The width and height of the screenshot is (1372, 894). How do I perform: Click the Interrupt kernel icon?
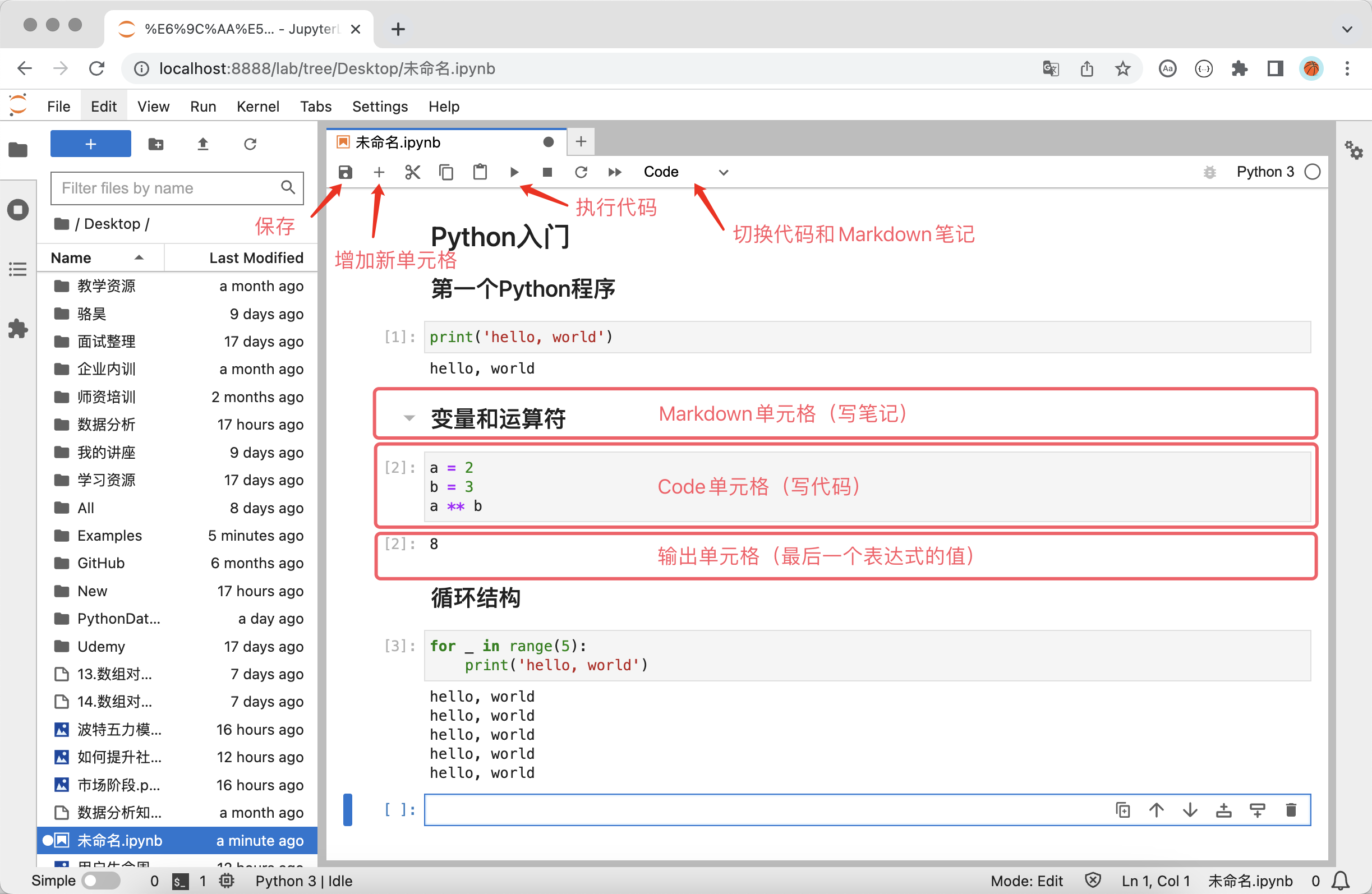[547, 172]
